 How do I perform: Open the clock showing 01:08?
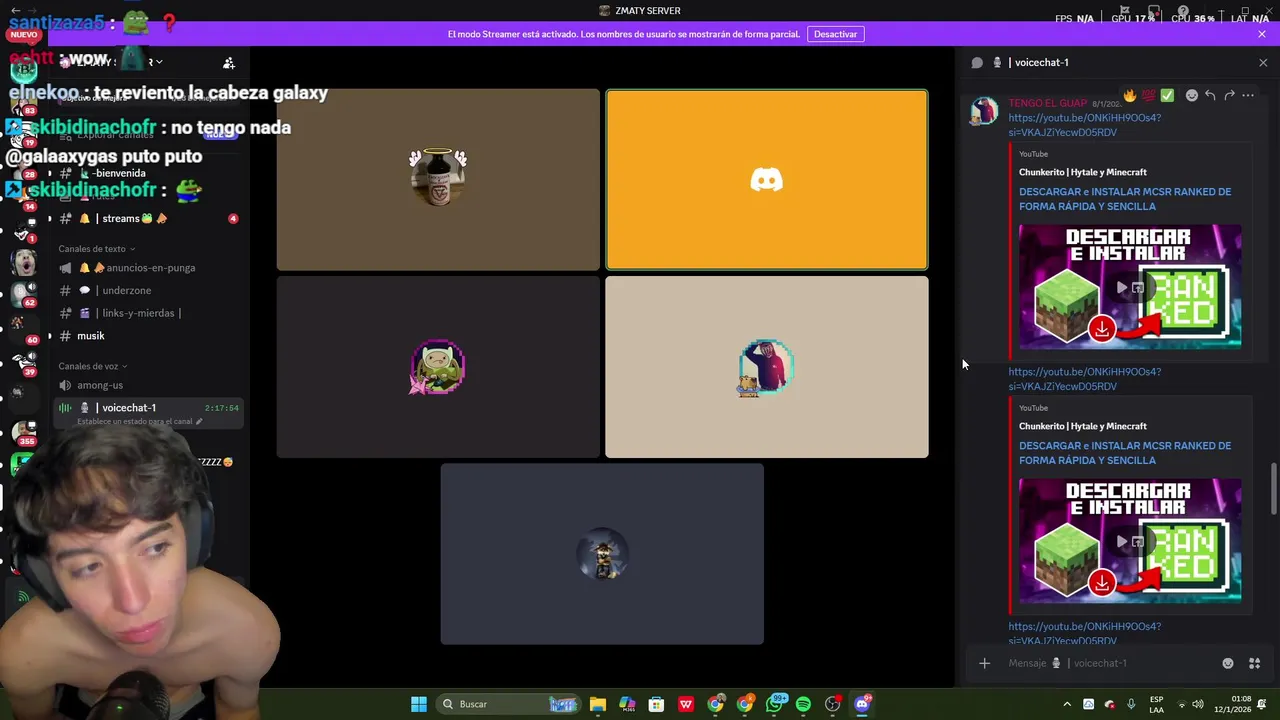click(x=1232, y=704)
